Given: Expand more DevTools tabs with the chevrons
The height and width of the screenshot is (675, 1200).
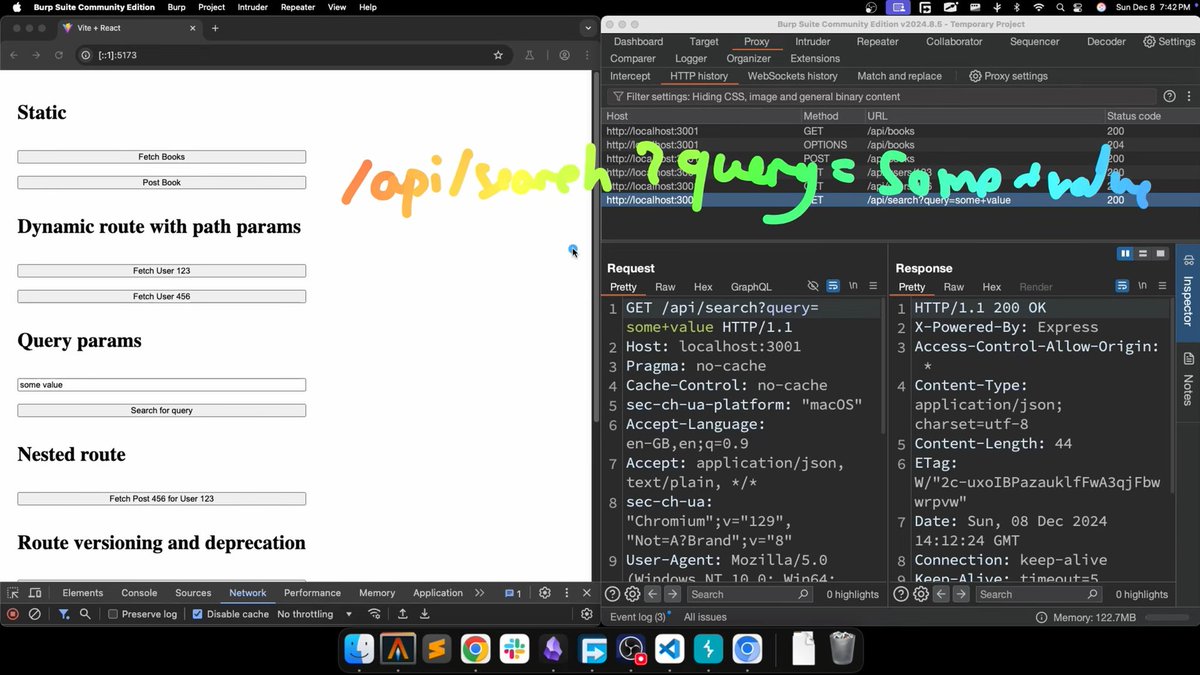Looking at the screenshot, I should 480,593.
